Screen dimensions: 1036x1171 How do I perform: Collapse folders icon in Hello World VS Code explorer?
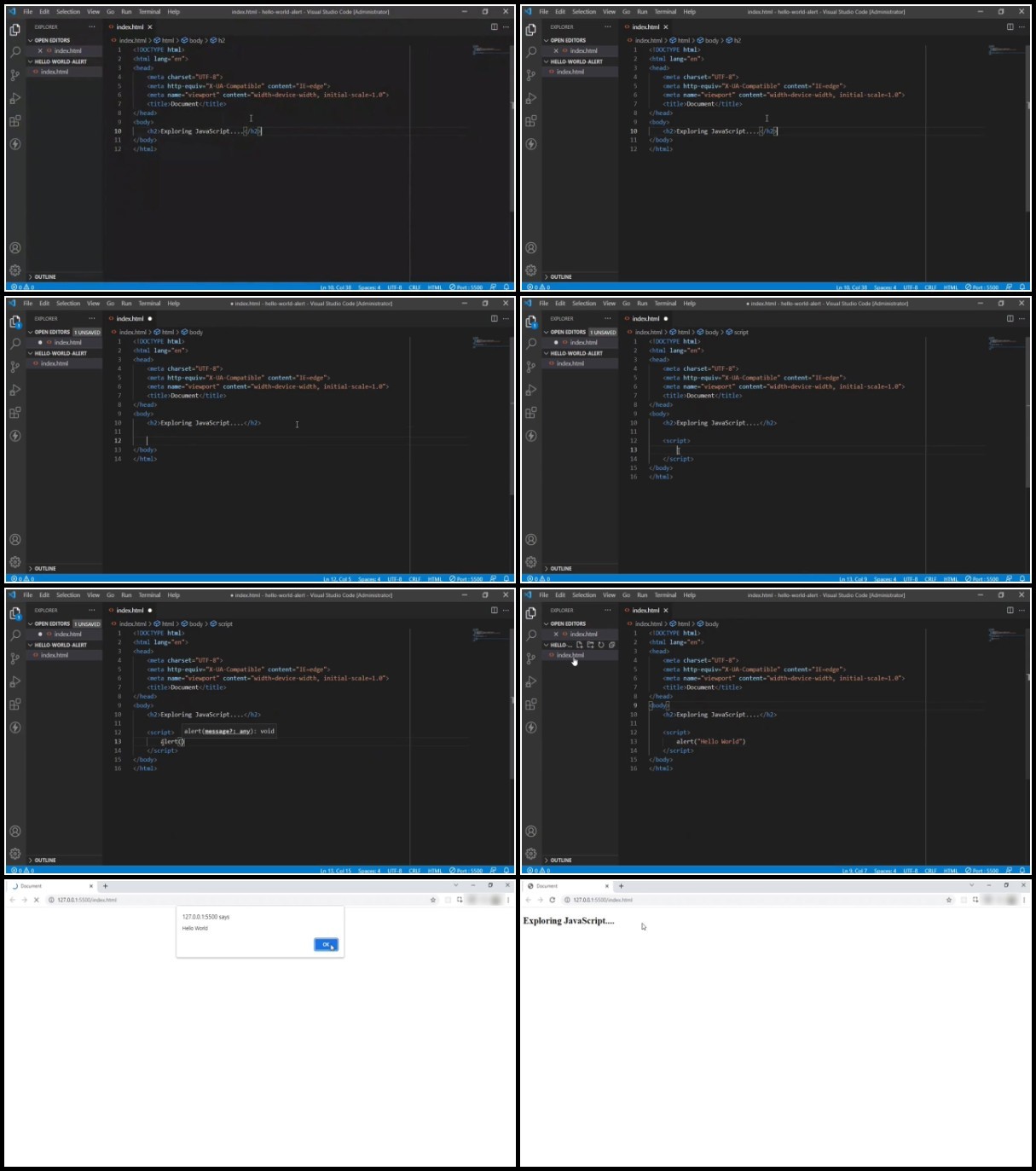pos(611,645)
